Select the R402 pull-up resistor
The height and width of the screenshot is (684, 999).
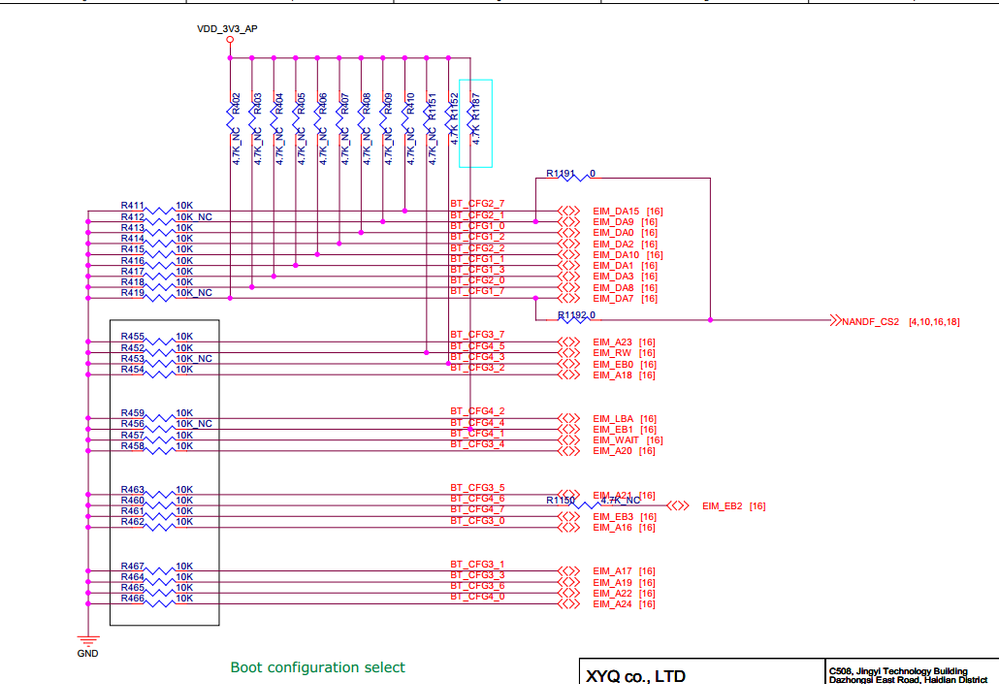(231, 119)
